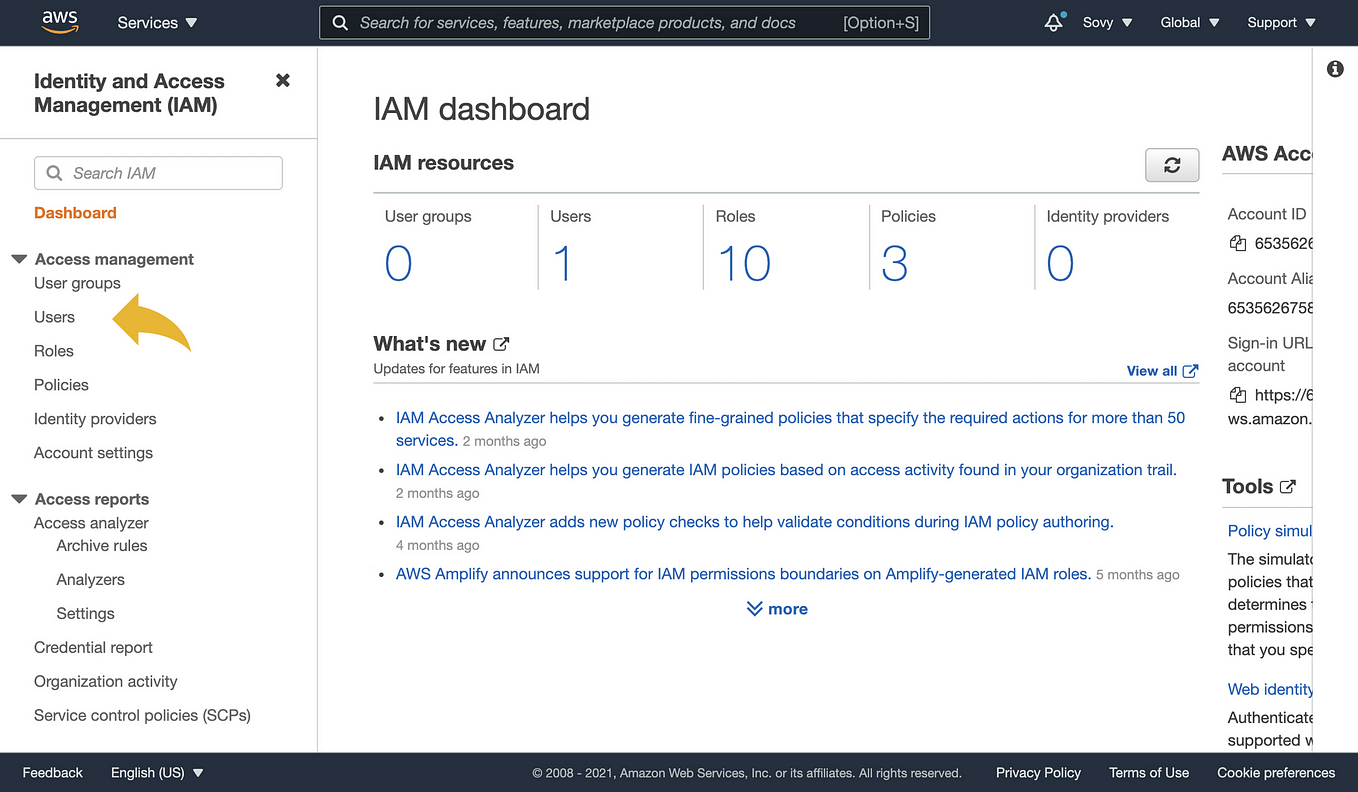Click the View all link

pyautogui.click(x=1162, y=371)
